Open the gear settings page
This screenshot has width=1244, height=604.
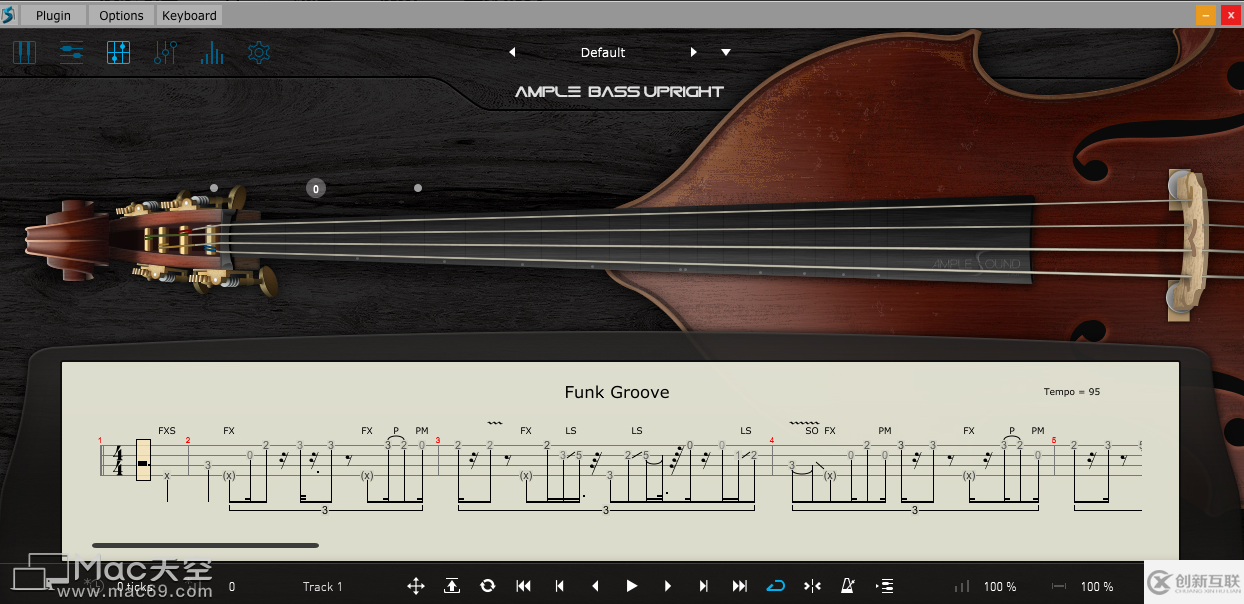click(259, 52)
